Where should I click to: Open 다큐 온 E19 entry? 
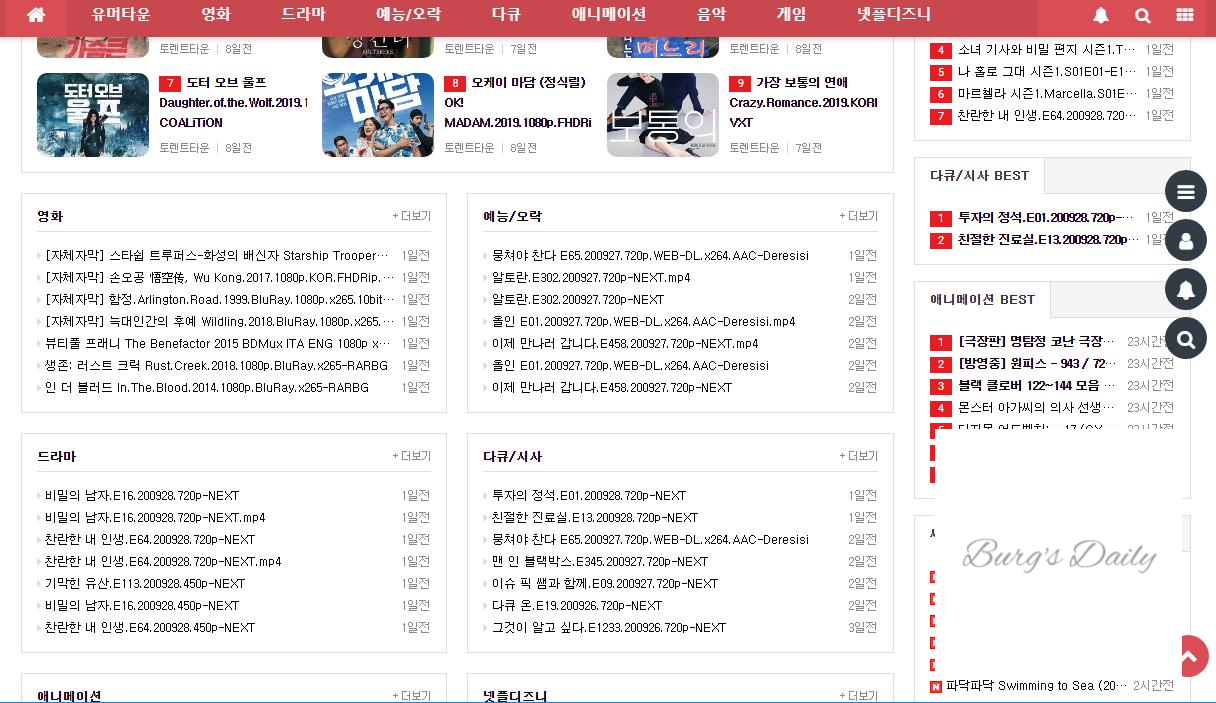[577, 606]
